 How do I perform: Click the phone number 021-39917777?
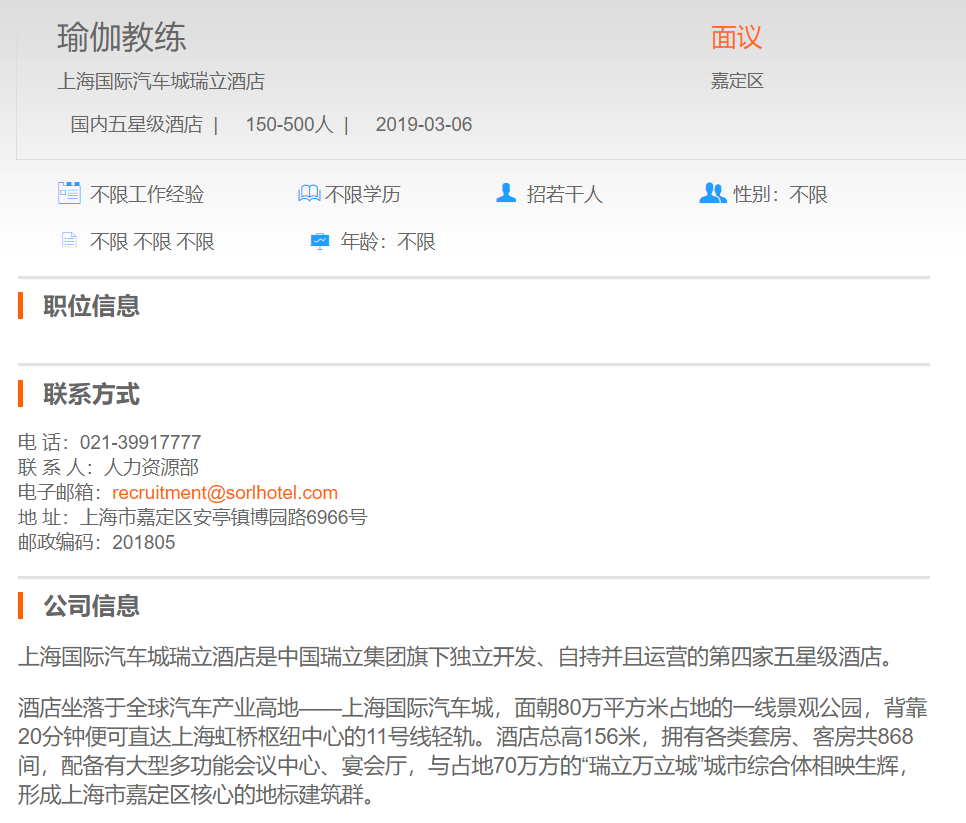pyautogui.click(x=140, y=442)
